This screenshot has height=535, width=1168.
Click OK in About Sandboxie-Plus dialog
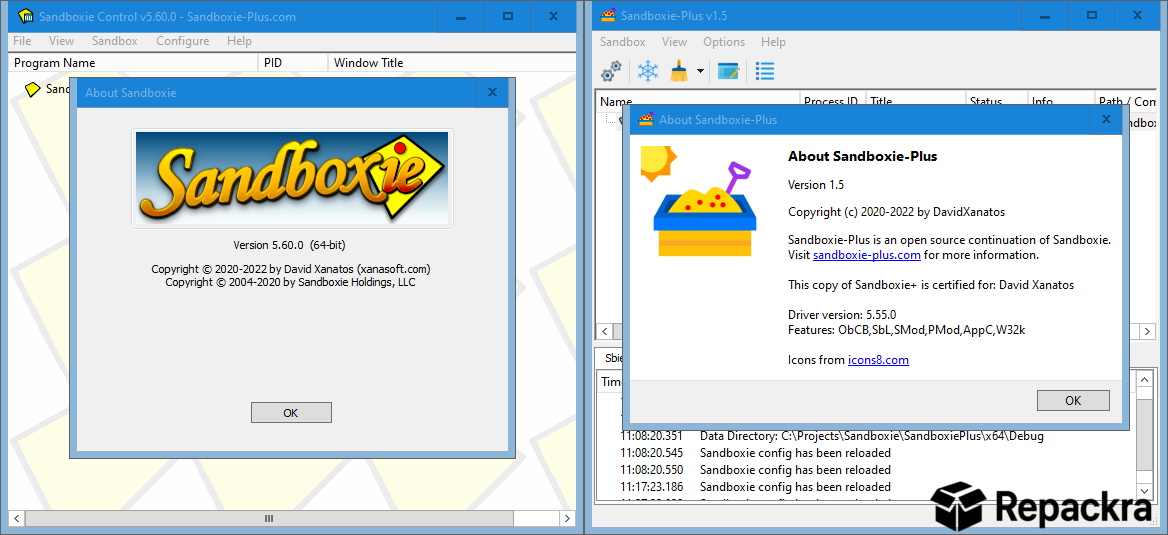click(x=1073, y=400)
